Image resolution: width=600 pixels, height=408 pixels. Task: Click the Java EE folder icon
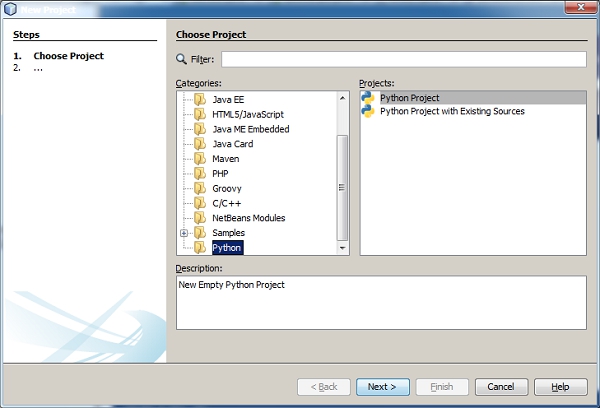pyautogui.click(x=200, y=100)
